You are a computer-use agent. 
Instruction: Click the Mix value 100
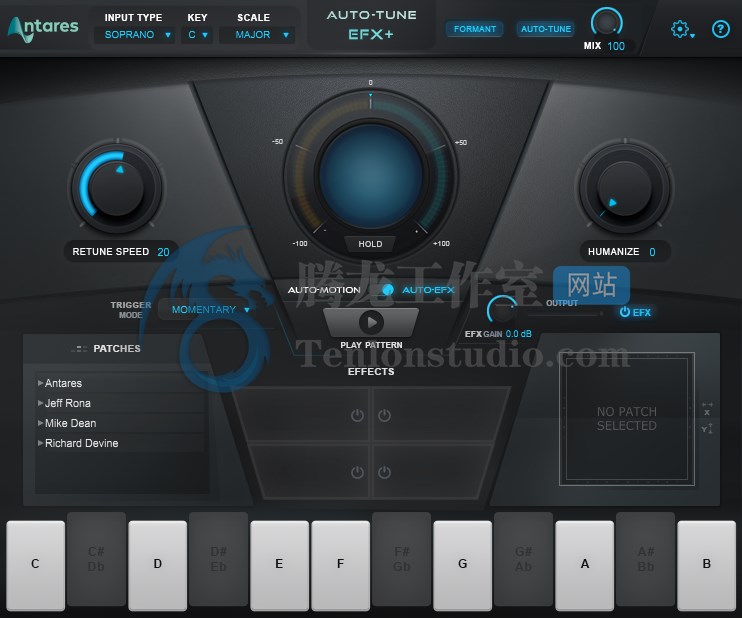616,46
